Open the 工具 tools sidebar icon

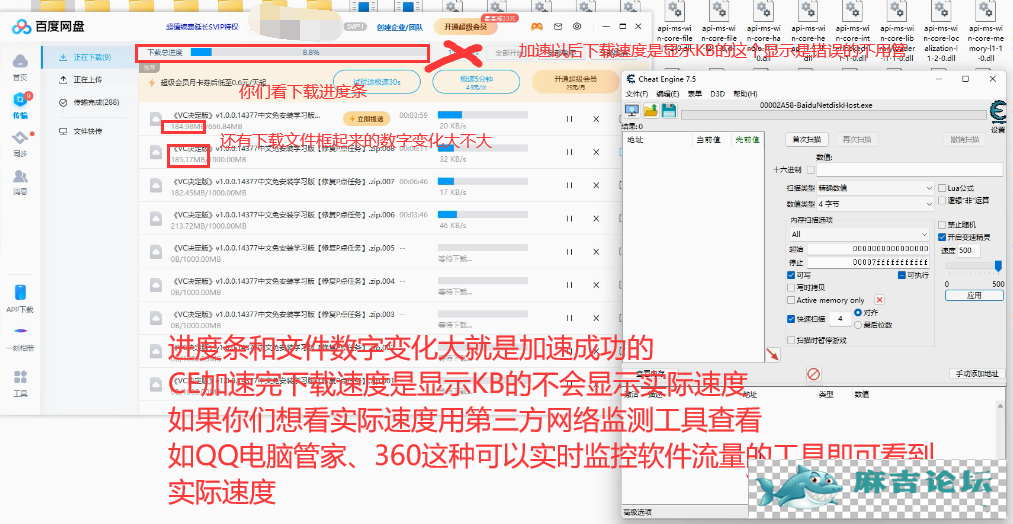(21, 383)
